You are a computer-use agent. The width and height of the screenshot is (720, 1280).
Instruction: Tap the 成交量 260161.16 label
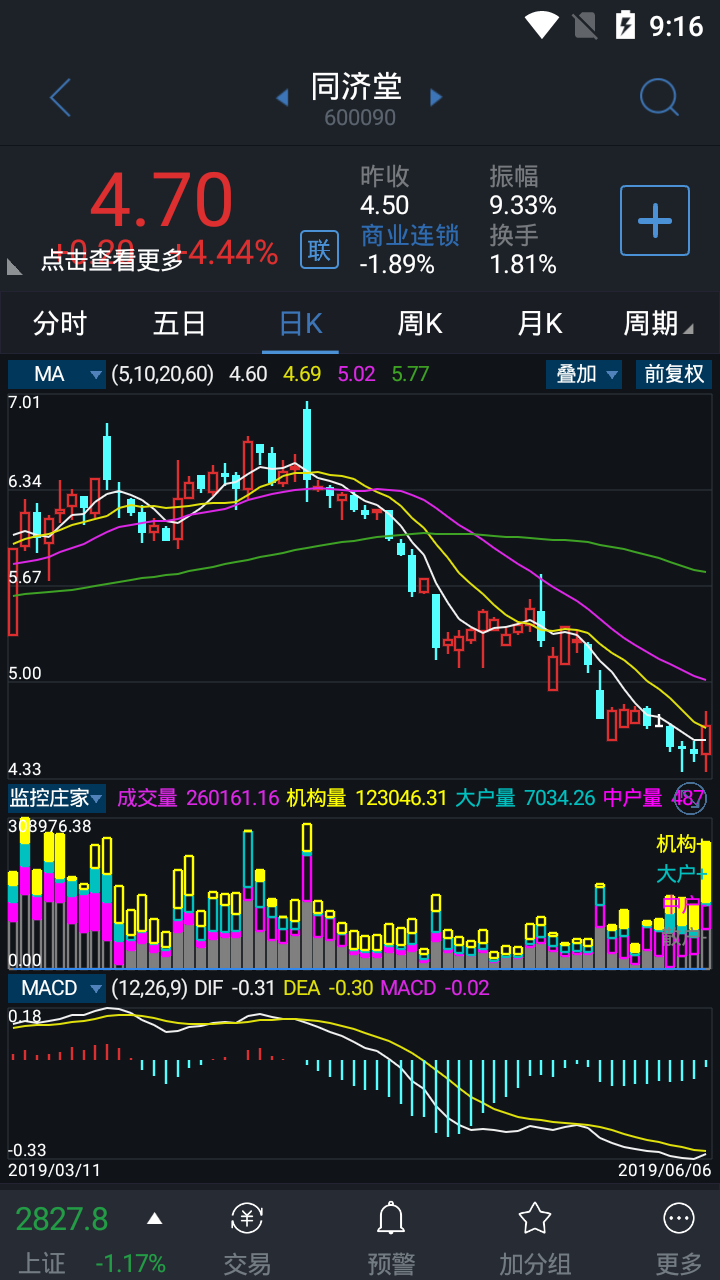pyautogui.click(x=198, y=798)
